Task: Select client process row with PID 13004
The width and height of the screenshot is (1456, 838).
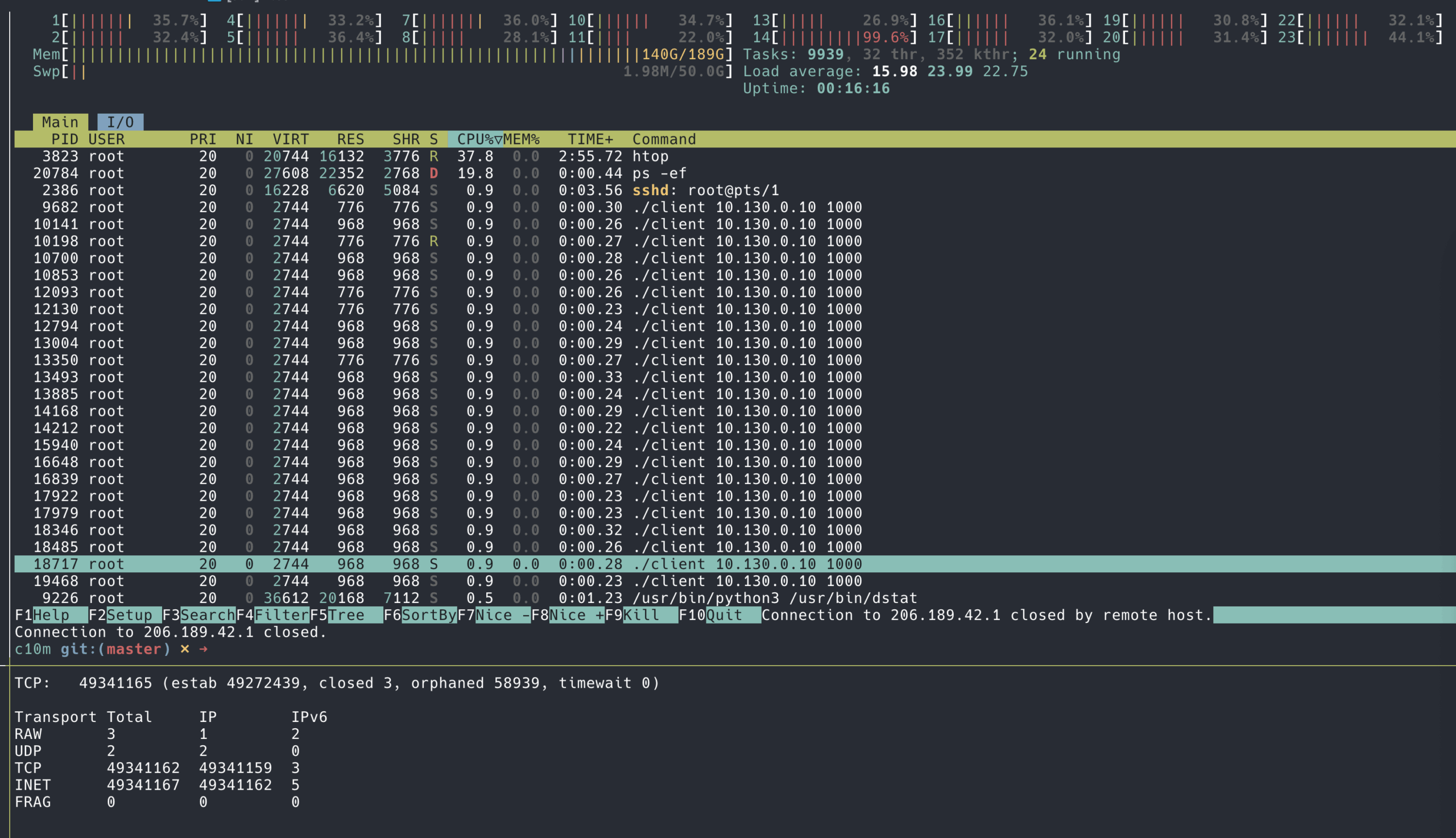Action: (735, 343)
